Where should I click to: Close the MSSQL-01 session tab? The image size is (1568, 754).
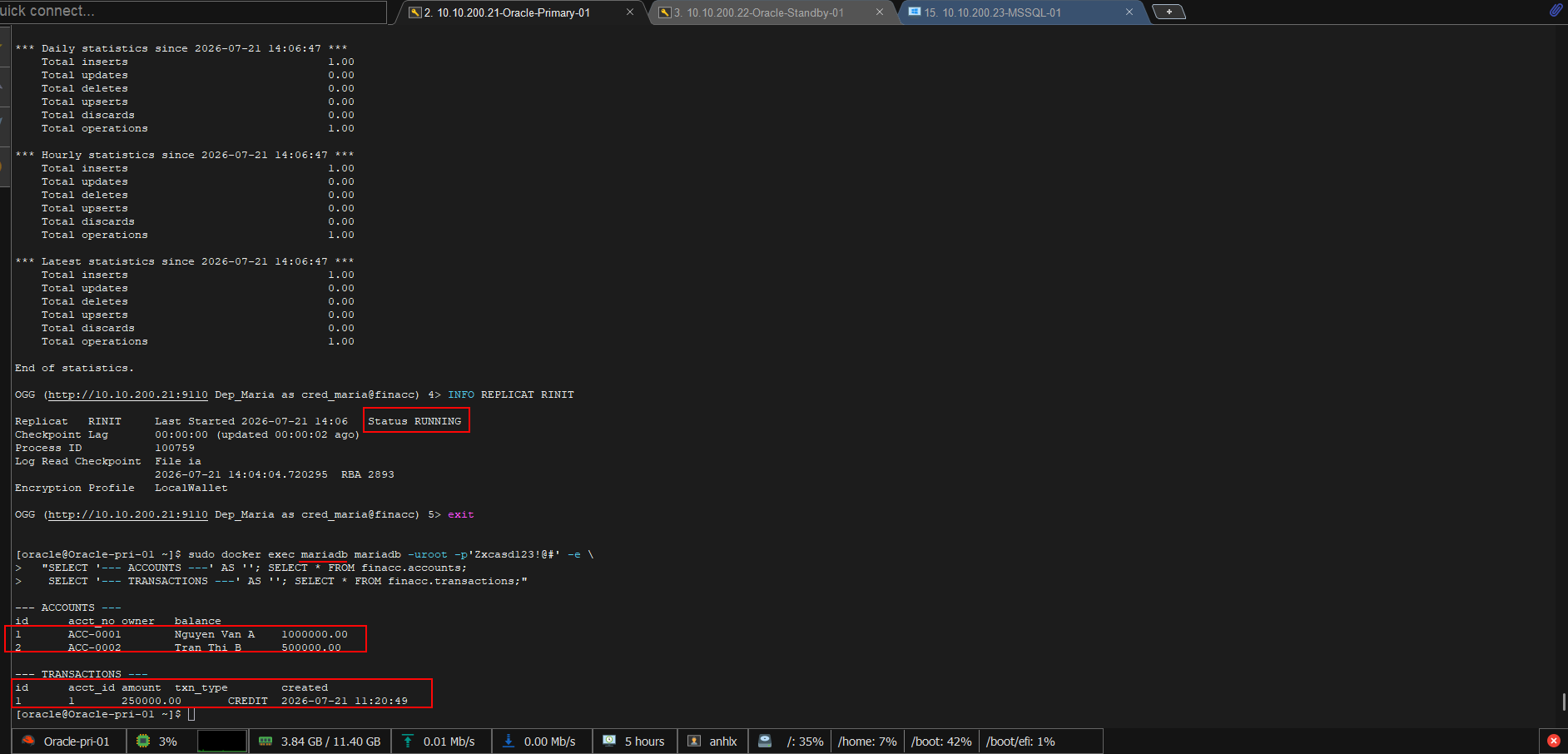[x=1129, y=12]
